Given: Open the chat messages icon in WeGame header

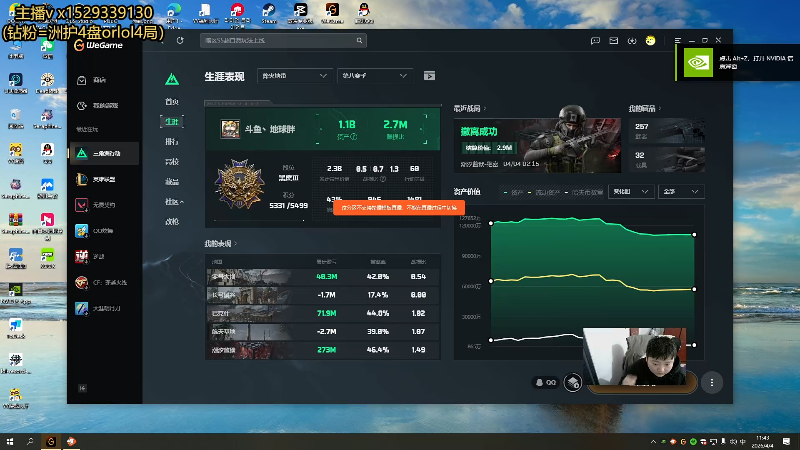Looking at the screenshot, I should (x=595, y=40).
